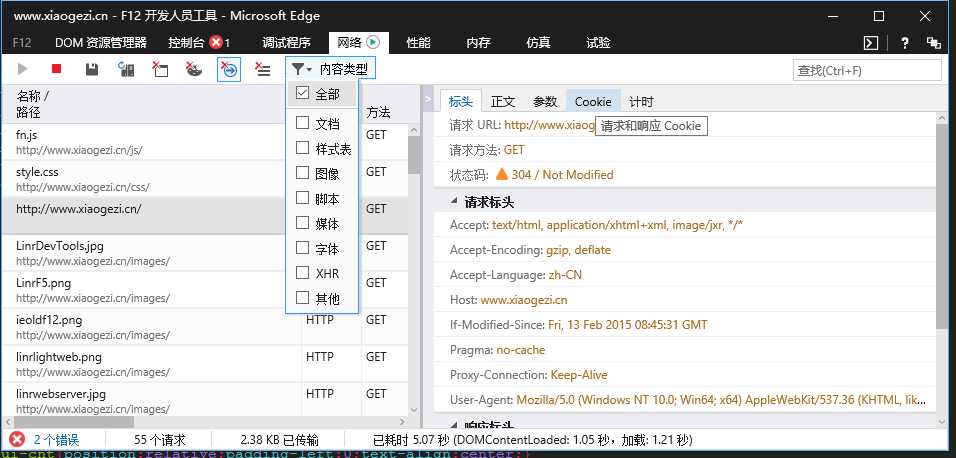
Task: Check the 媒体 filter checkbox
Action: tap(302, 223)
